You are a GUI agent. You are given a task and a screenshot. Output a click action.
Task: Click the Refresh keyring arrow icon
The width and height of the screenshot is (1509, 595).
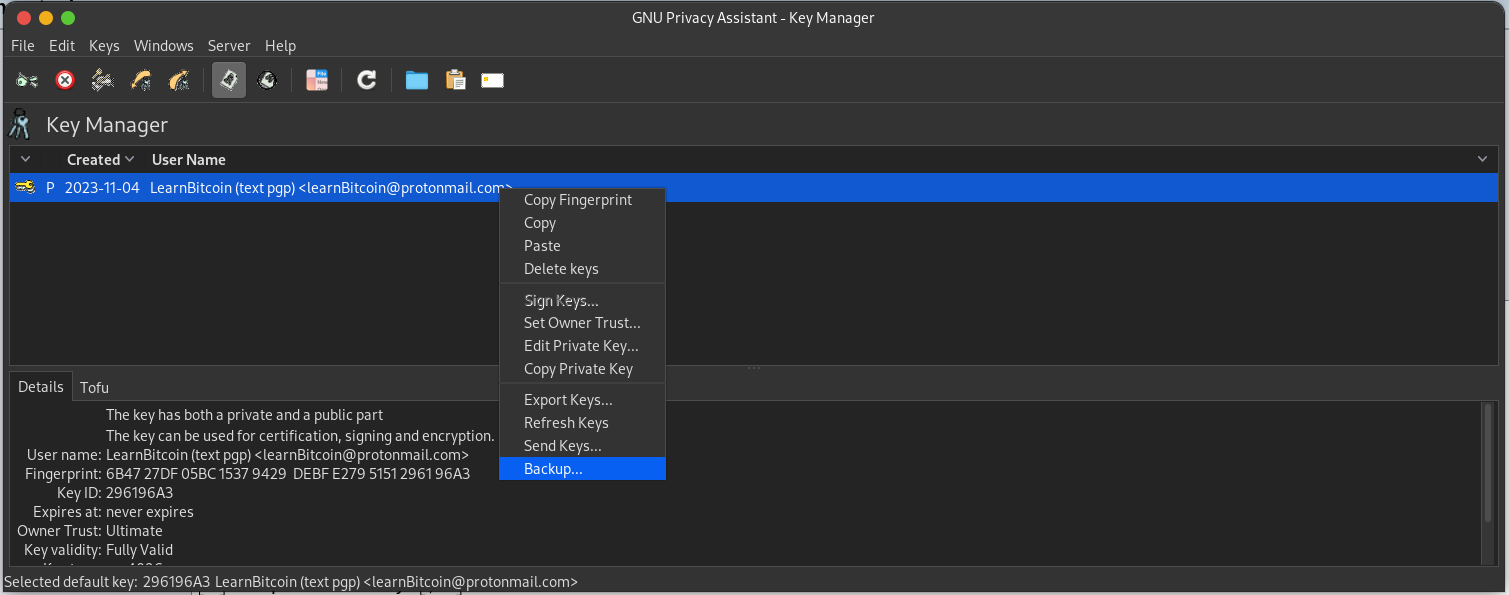pos(367,80)
